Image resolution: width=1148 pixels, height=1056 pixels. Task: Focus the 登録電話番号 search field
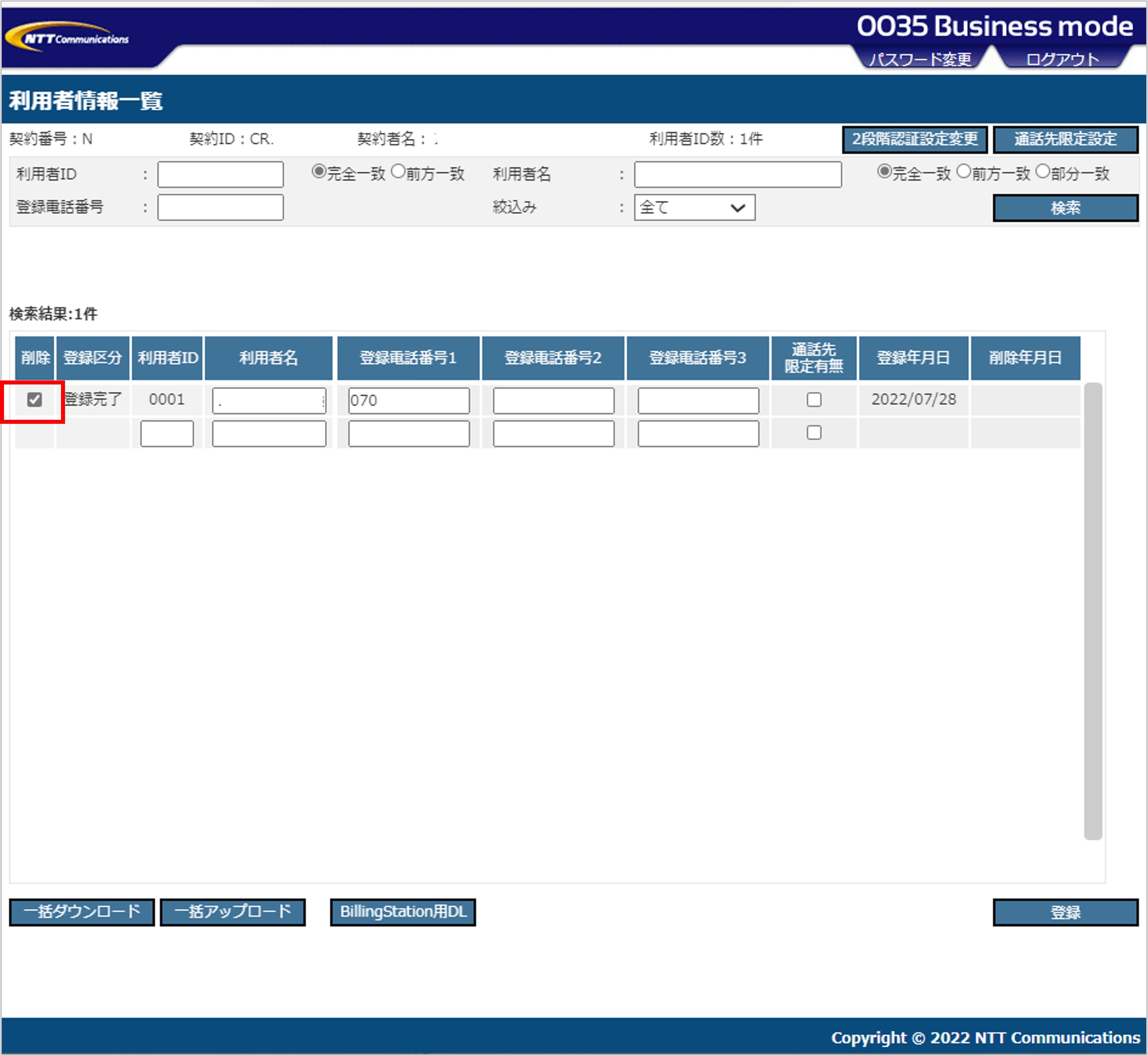(221, 207)
